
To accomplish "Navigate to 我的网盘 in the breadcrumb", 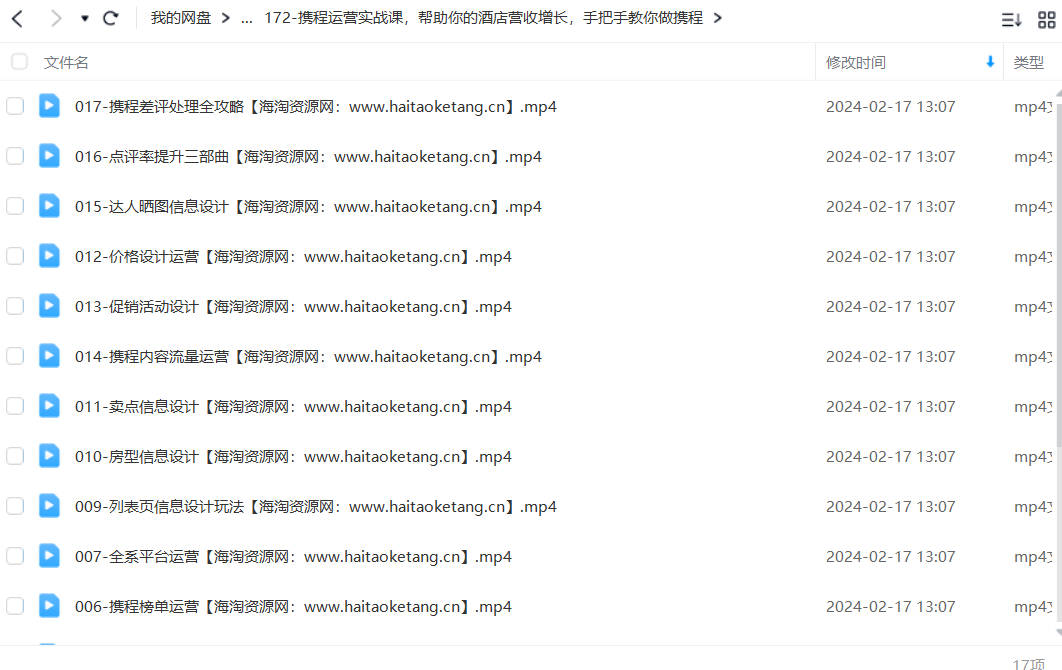I will [180, 18].
